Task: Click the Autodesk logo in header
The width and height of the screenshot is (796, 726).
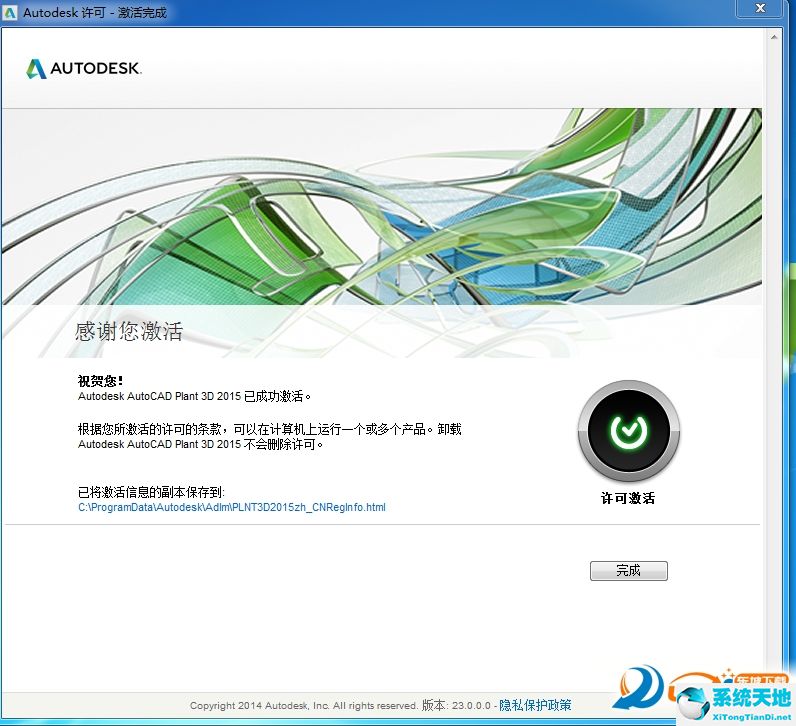Action: coord(84,69)
